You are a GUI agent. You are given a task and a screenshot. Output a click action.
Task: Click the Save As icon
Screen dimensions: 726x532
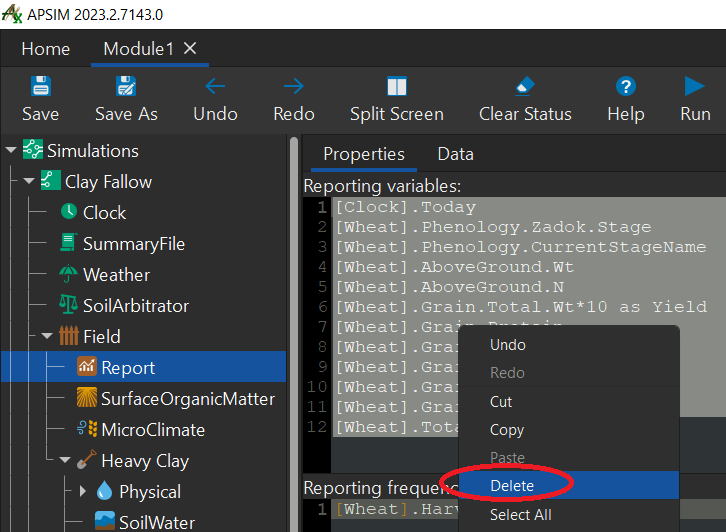coord(126,86)
